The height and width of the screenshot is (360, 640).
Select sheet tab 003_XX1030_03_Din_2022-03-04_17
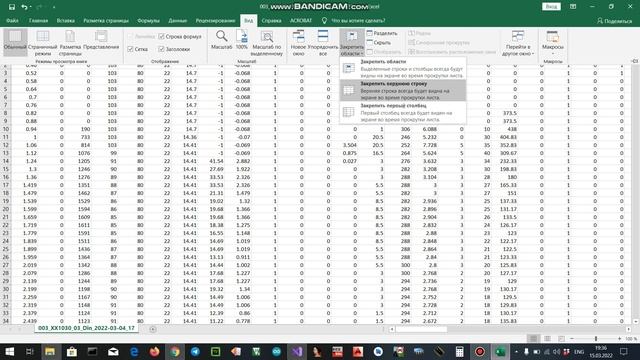[x=86, y=328]
